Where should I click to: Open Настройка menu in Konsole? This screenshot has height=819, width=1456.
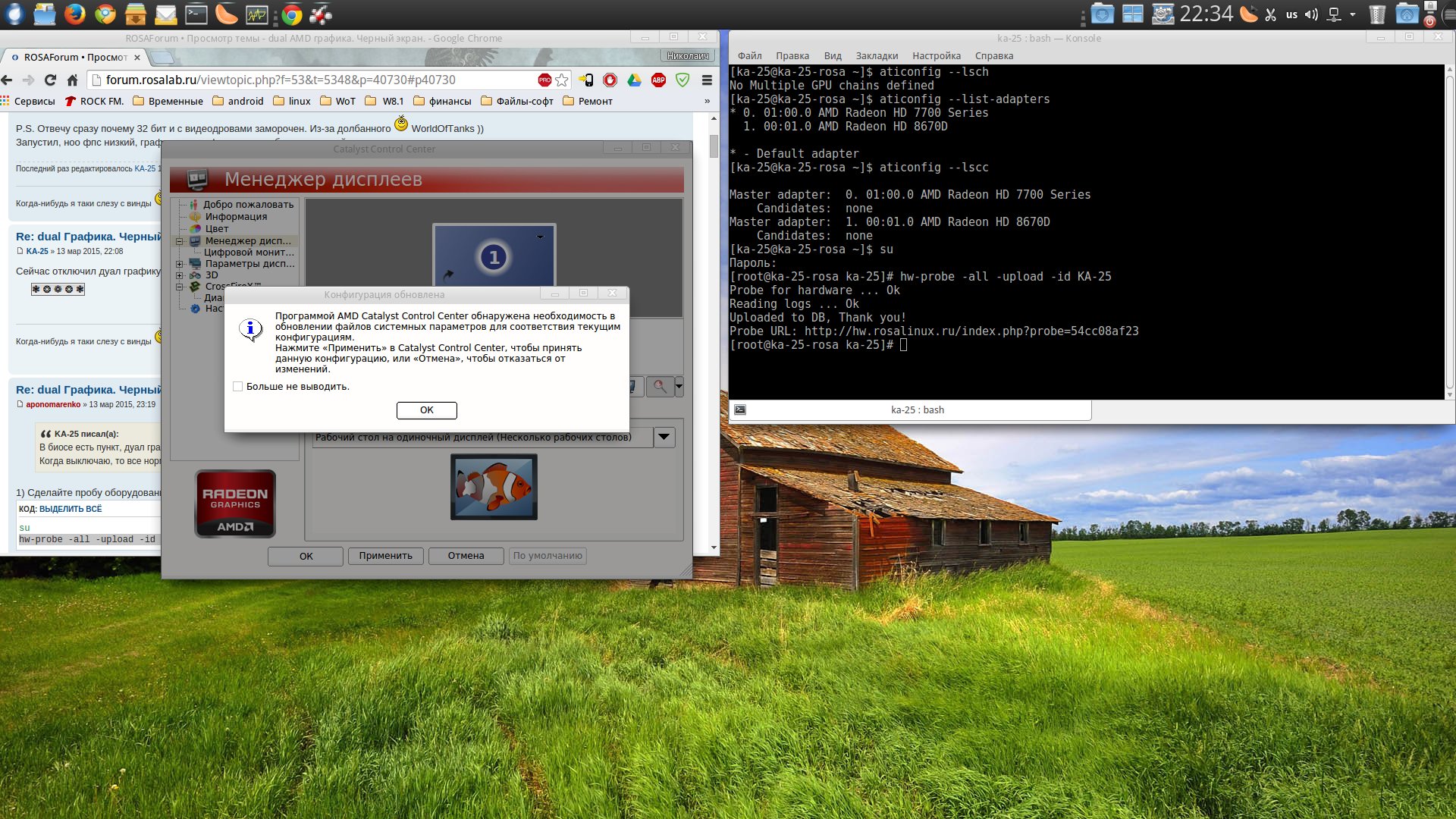coord(936,55)
